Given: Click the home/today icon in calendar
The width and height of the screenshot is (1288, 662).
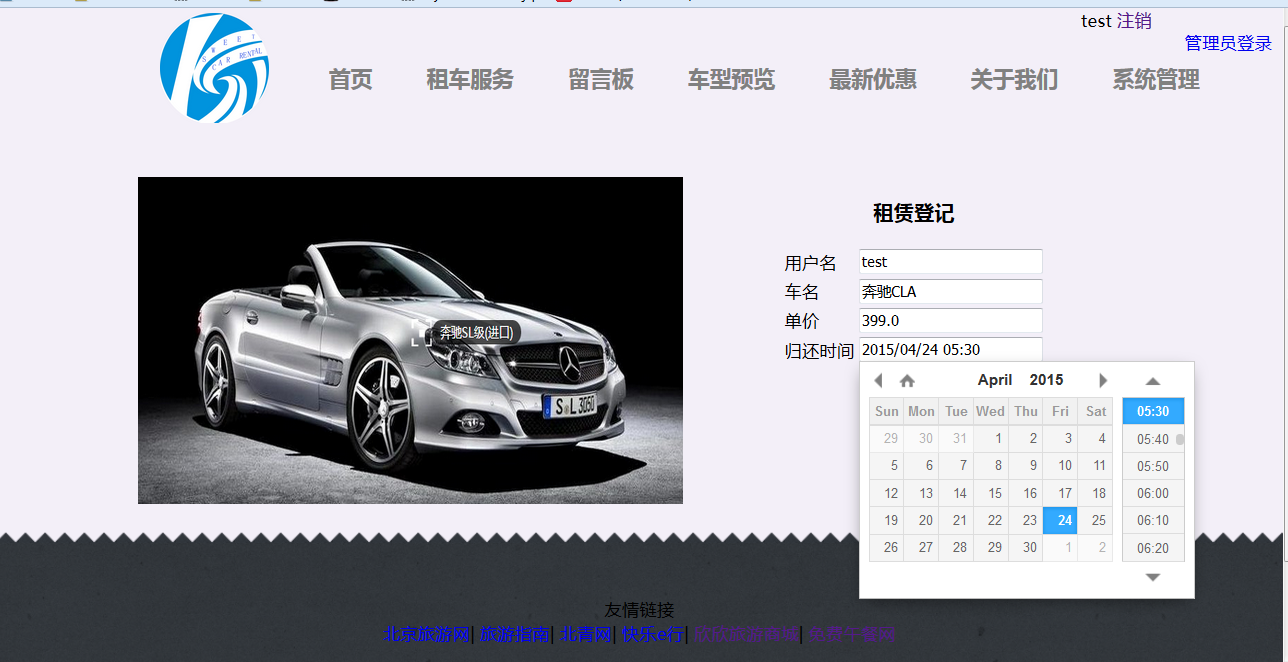Looking at the screenshot, I should [x=907, y=381].
